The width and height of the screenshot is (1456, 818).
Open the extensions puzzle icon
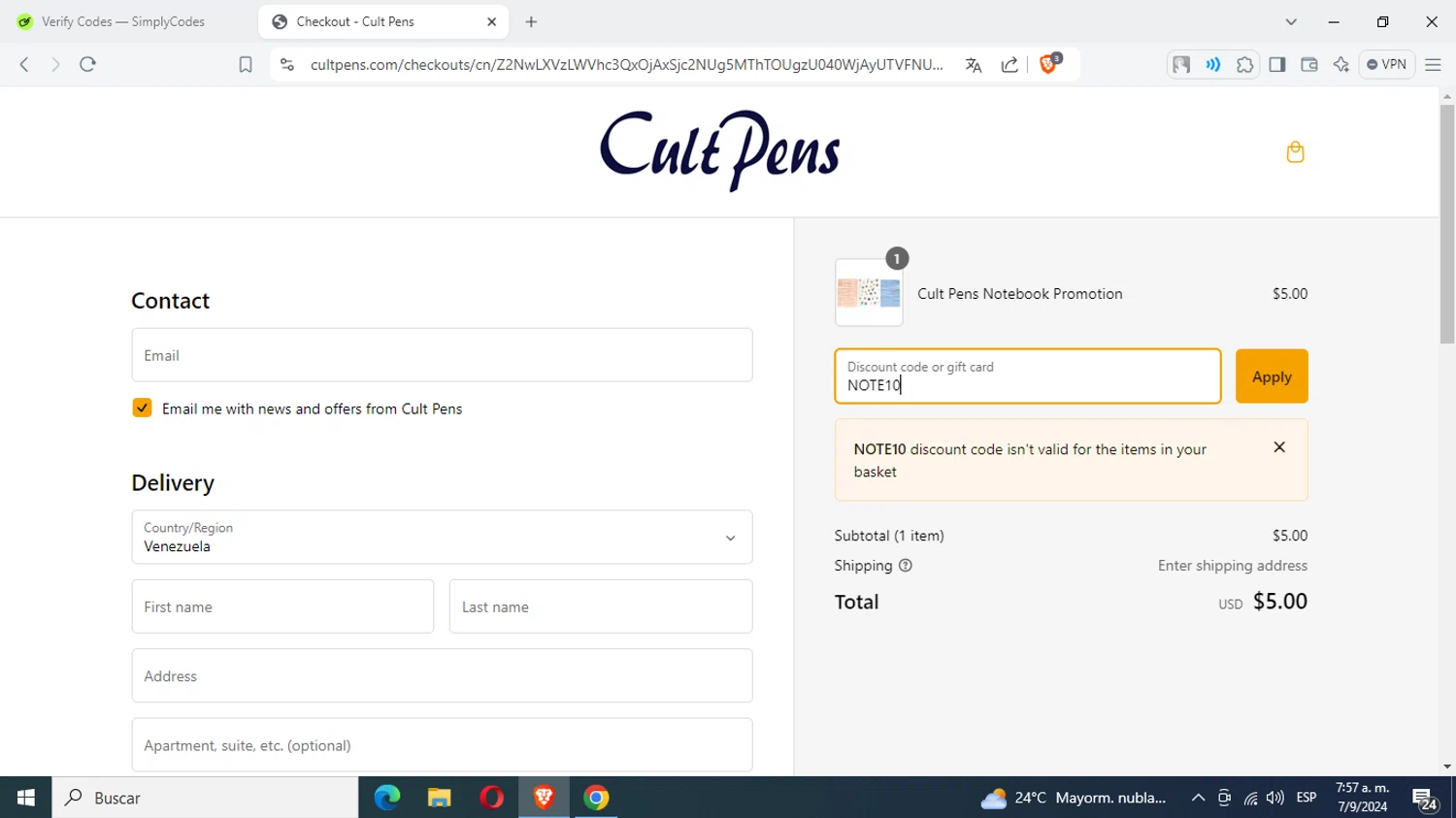[1244, 64]
